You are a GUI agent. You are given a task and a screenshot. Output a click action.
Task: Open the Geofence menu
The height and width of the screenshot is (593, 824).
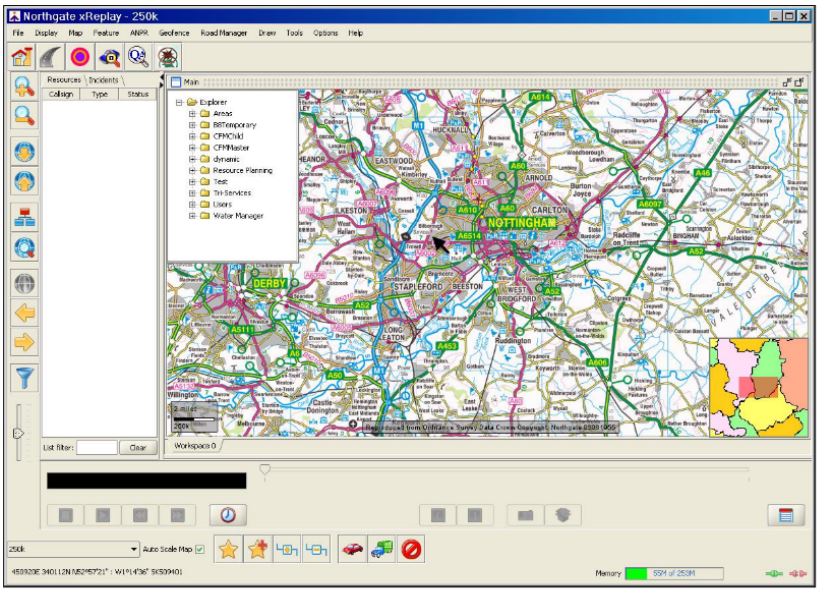point(174,33)
